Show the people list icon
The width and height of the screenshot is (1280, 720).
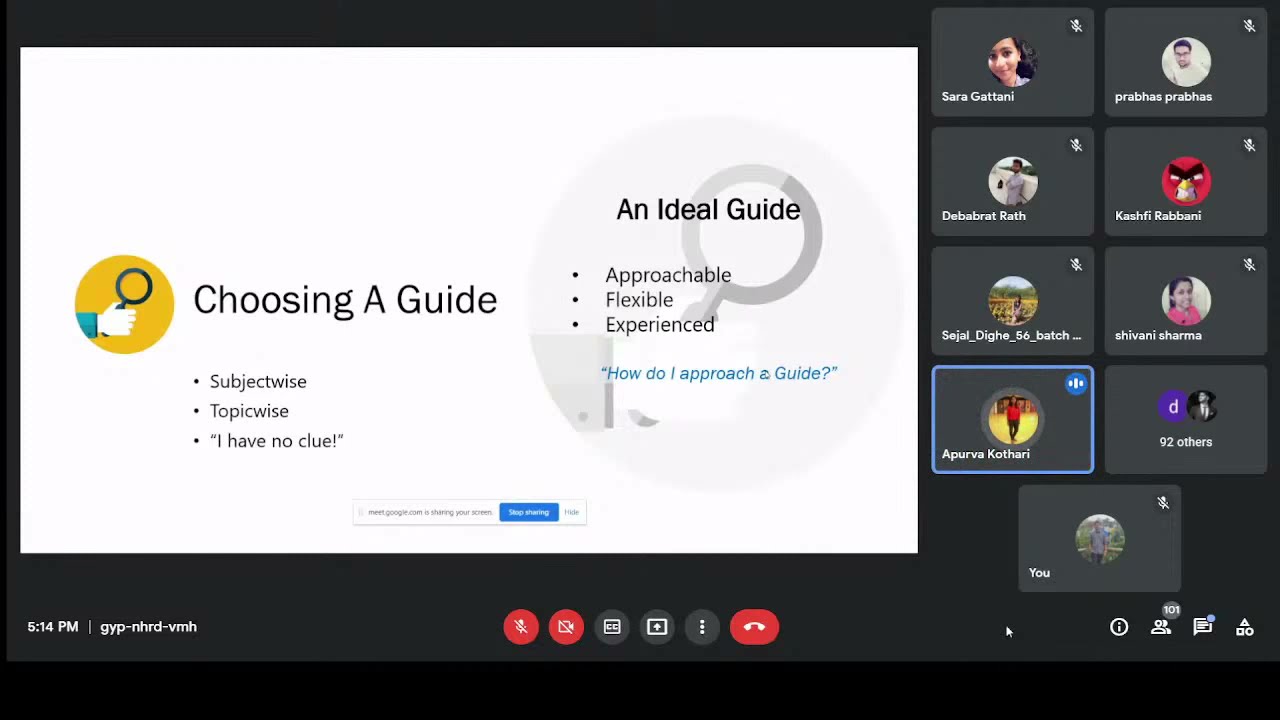click(x=1160, y=627)
